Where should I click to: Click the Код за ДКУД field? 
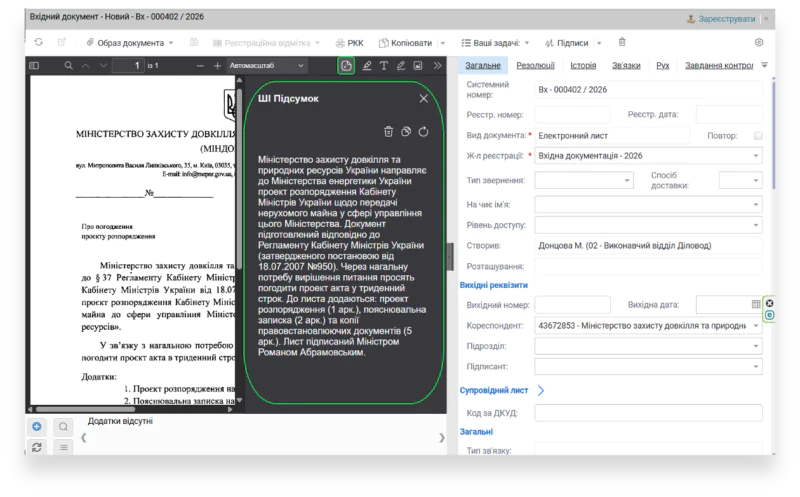point(648,413)
